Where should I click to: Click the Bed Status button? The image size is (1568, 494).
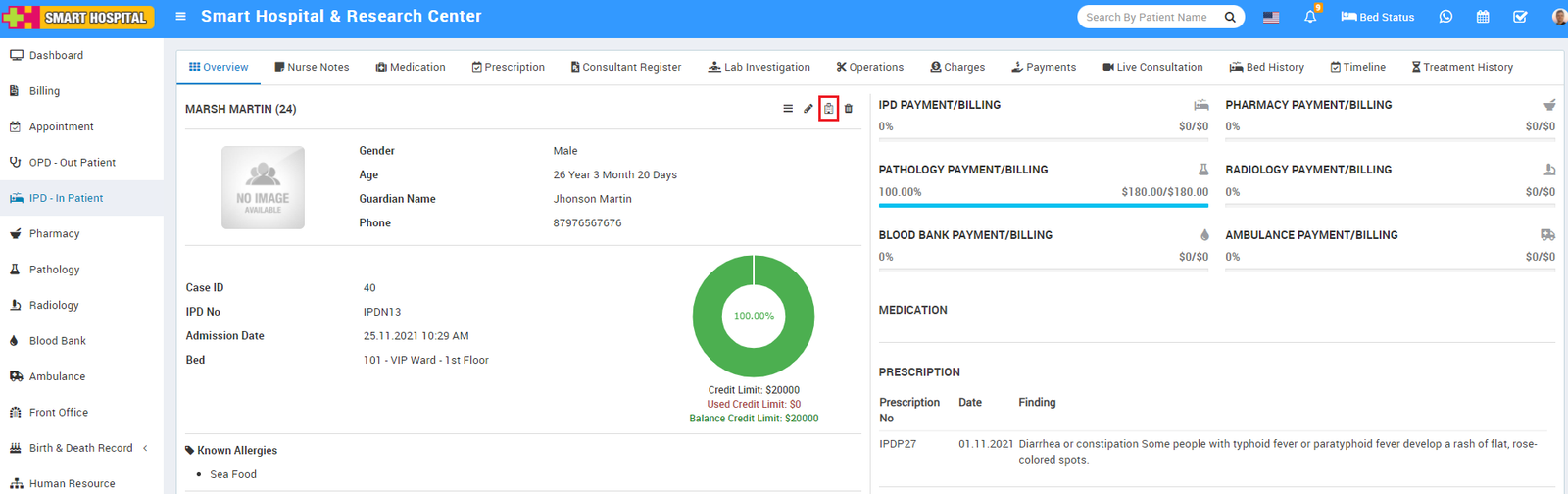tap(1378, 17)
